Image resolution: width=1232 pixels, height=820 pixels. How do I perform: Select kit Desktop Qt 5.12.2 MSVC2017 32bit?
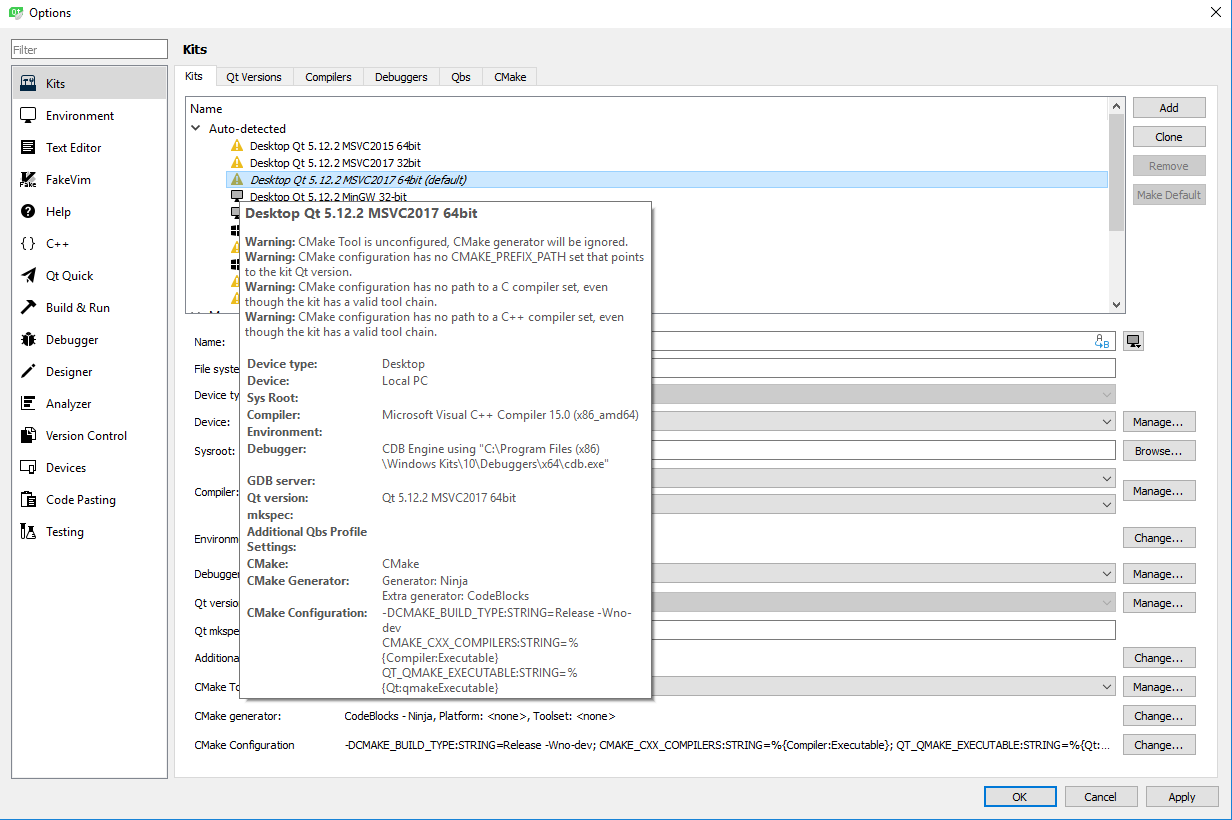click(334, 163)
